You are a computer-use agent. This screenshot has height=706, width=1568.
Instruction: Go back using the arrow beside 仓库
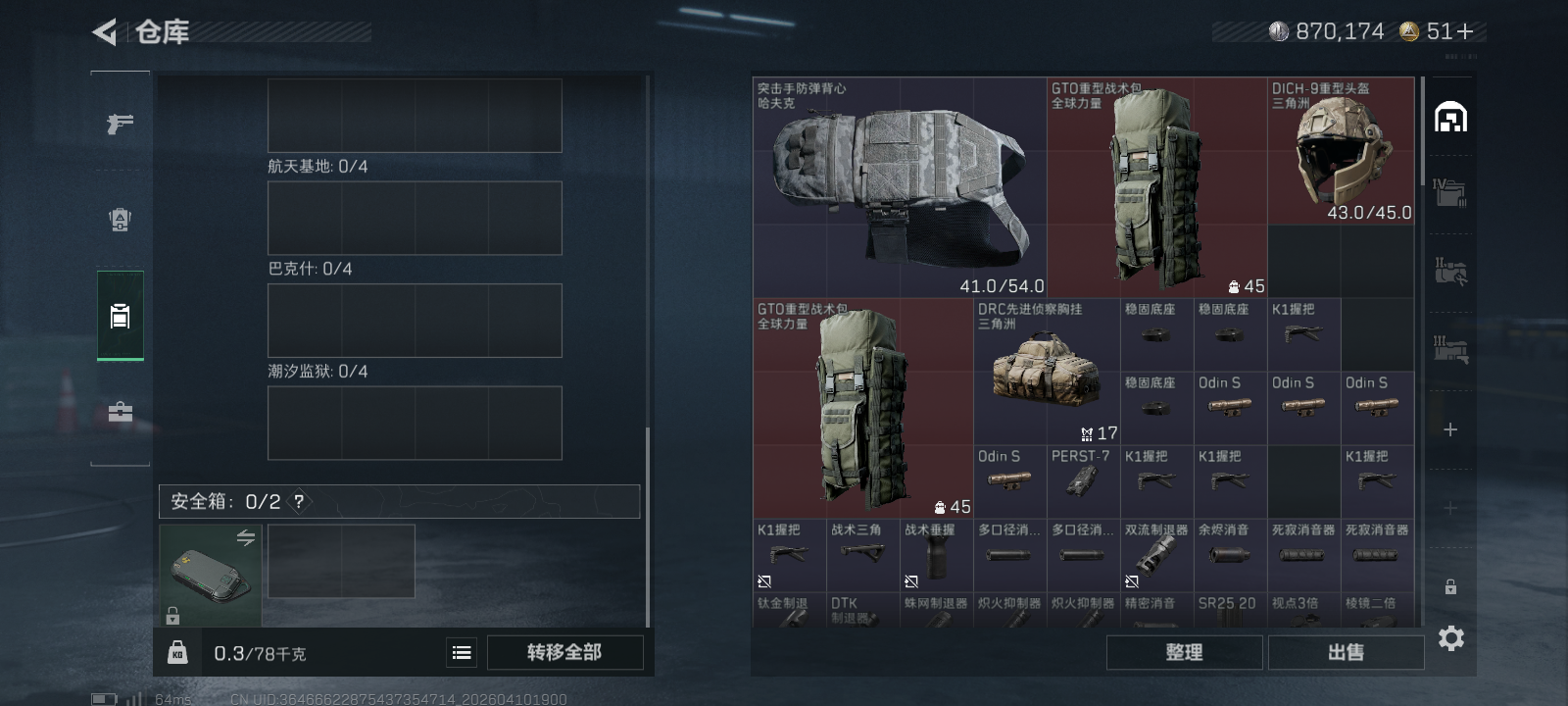point(105,32)
